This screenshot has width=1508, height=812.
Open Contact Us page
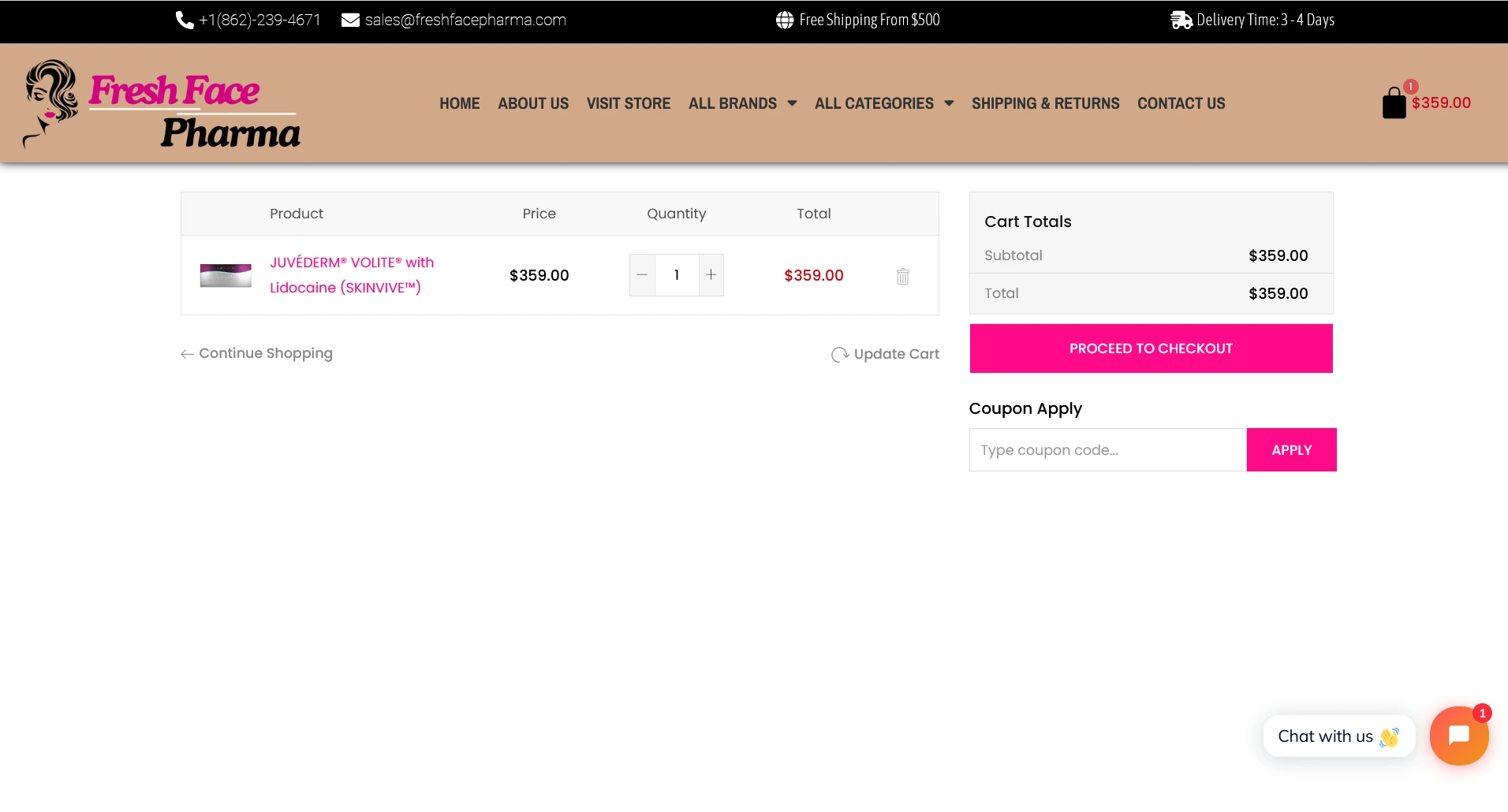[x=1181, y=103]
